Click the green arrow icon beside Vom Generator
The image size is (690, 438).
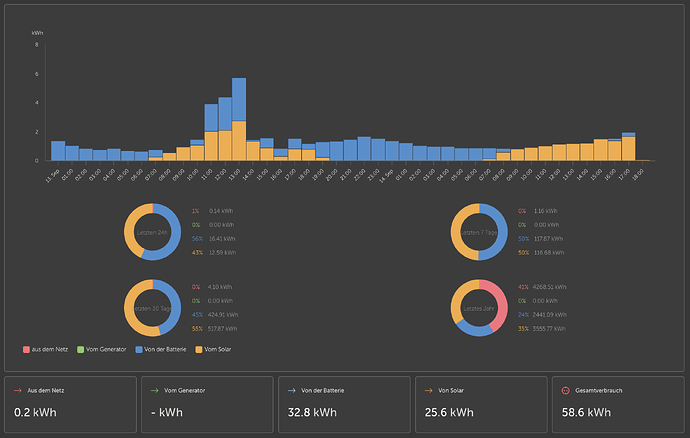[x=154, y=390]
